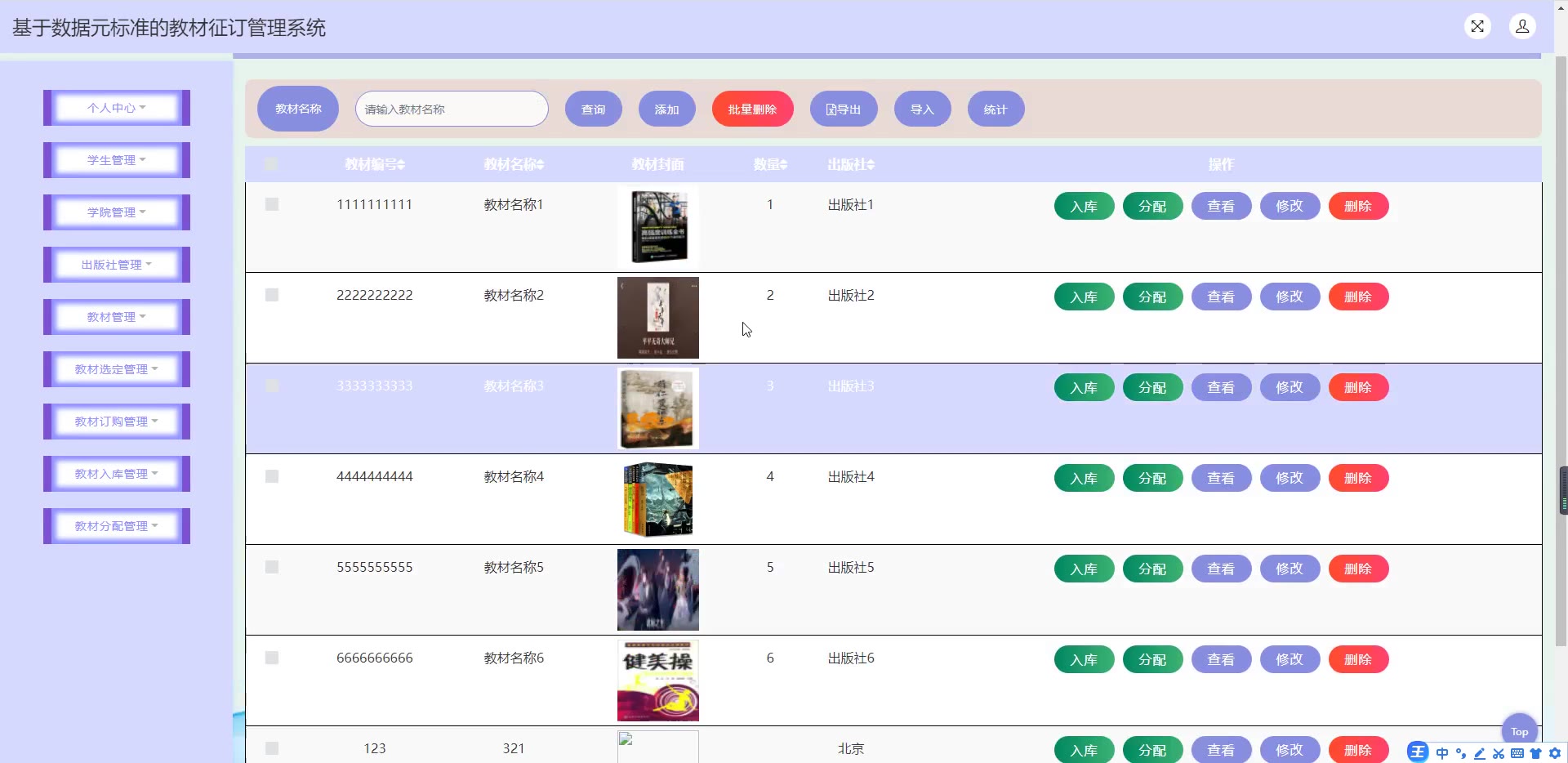
Task: Click 分配 for 教材名称6
Action: point(1153,659)
